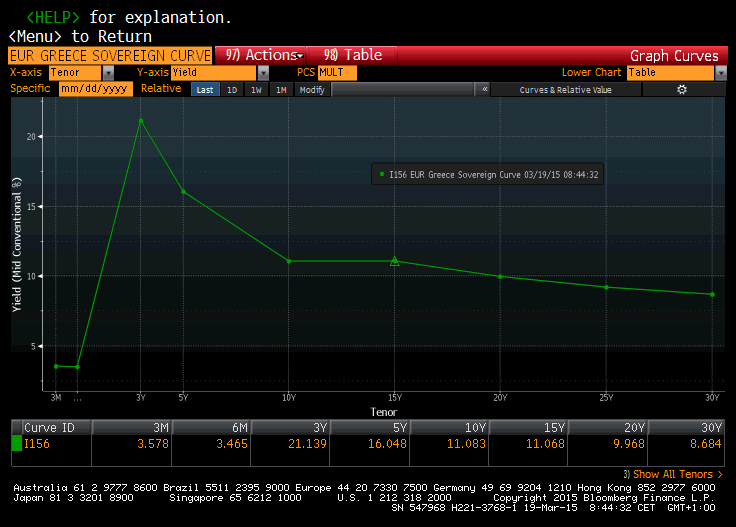Click the <HELP> key text
736x527 pixels.
(x=53, y=17)
